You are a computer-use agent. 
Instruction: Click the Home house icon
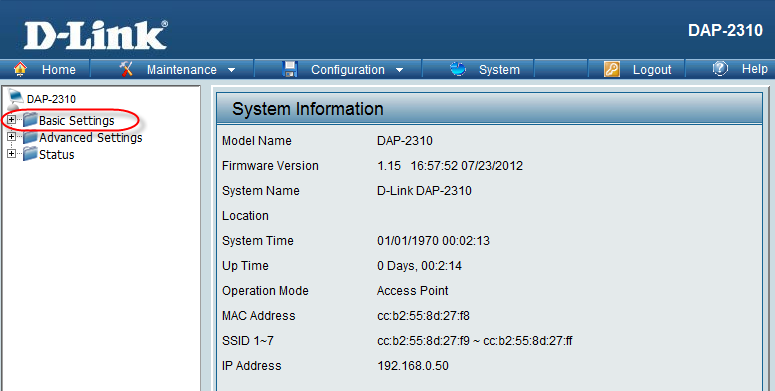tap(20, 69)
